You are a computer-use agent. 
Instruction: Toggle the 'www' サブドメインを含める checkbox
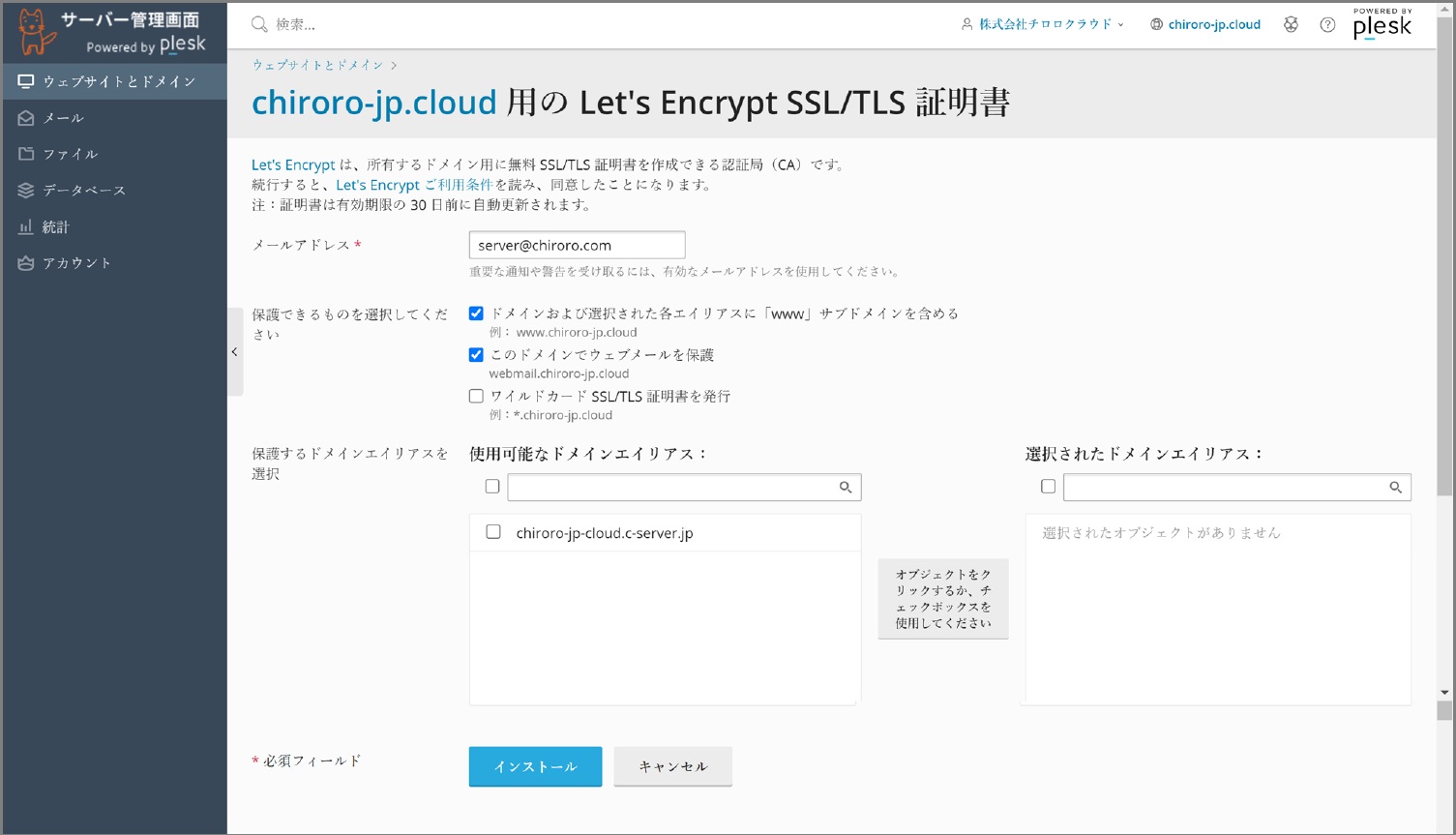476,313
